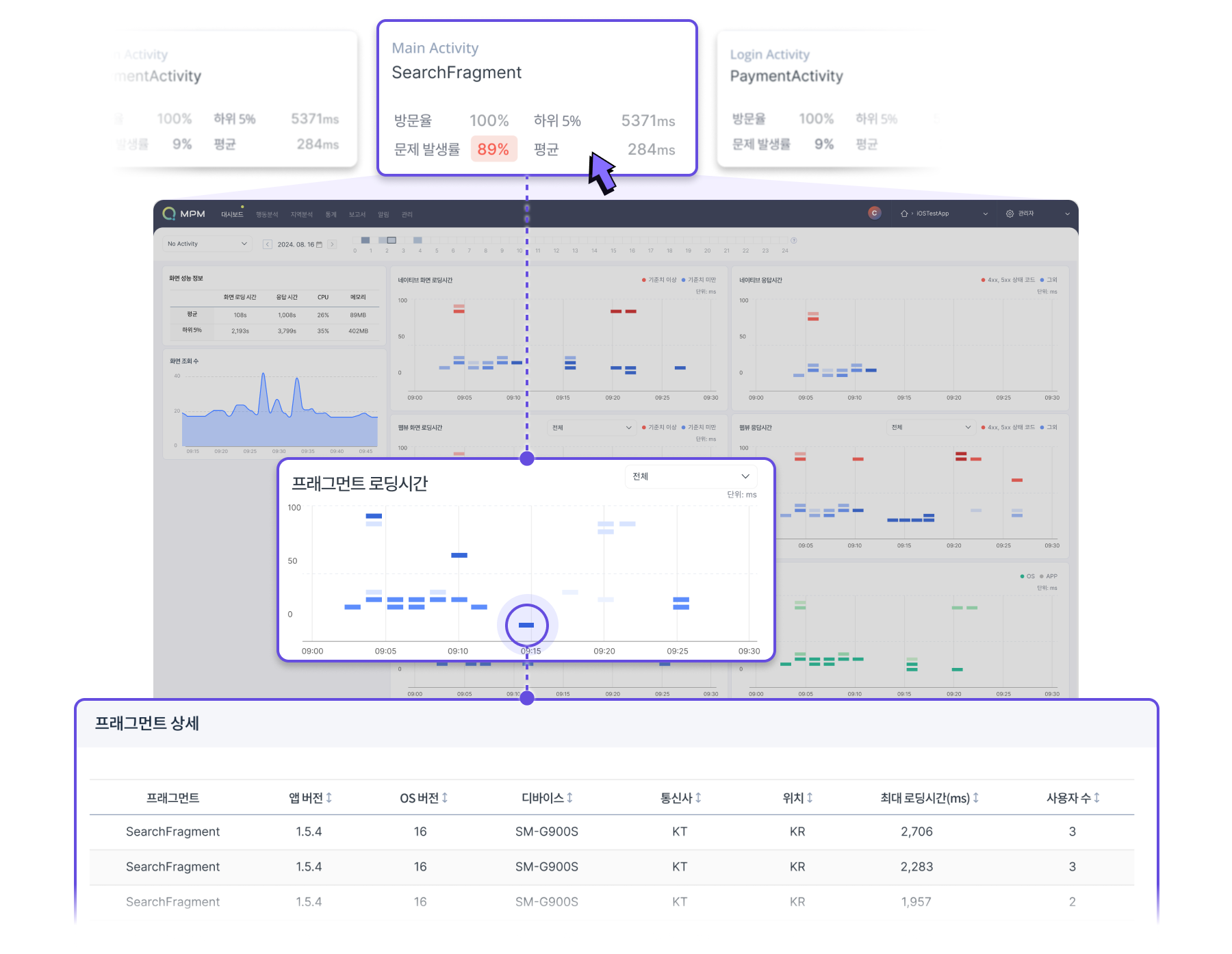Screen dimensions: 1232x954
Task: Sort table by 최대 로딩시간(ms) arrow icon
Action: click(976, 798)
